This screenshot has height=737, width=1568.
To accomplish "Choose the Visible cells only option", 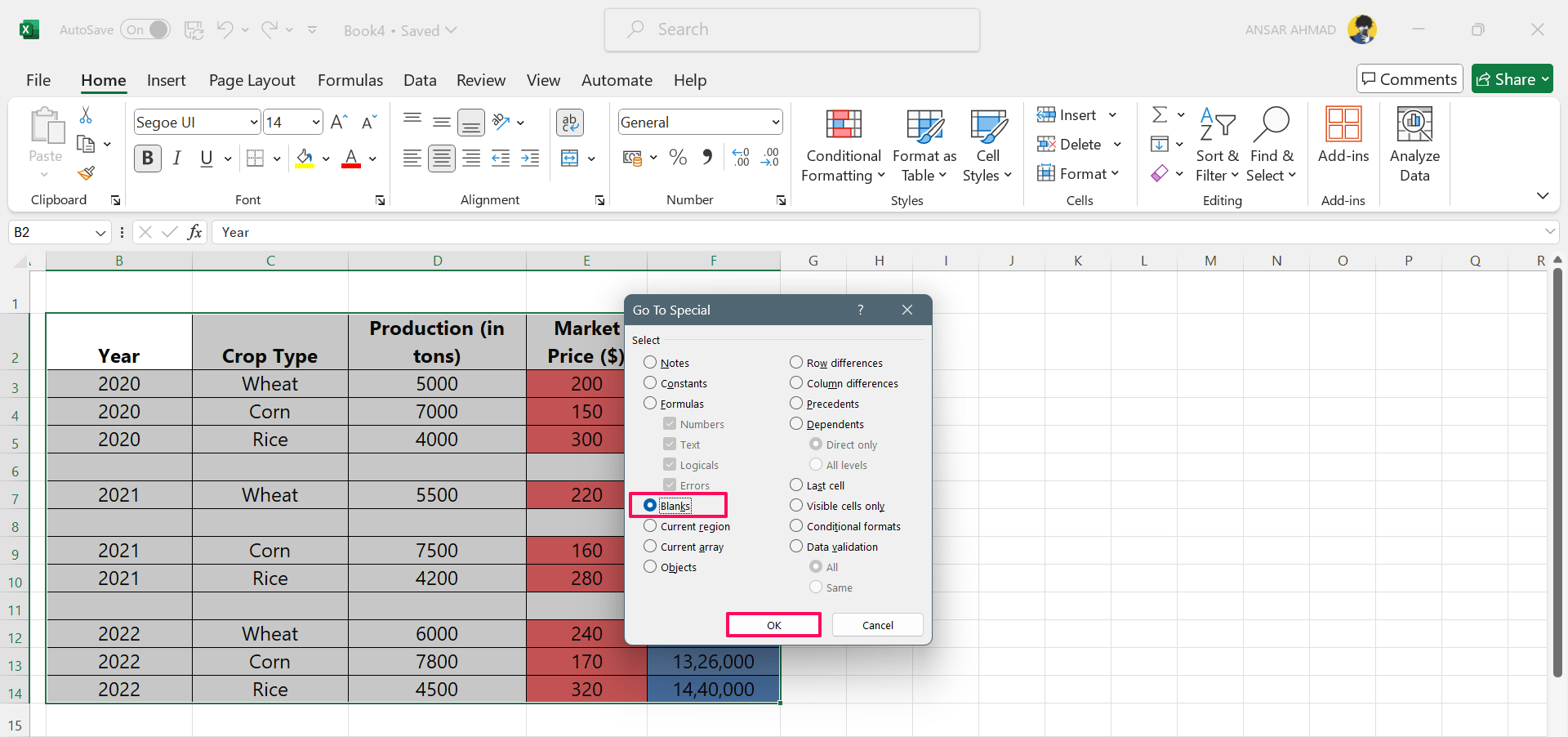I will [796, 506].
